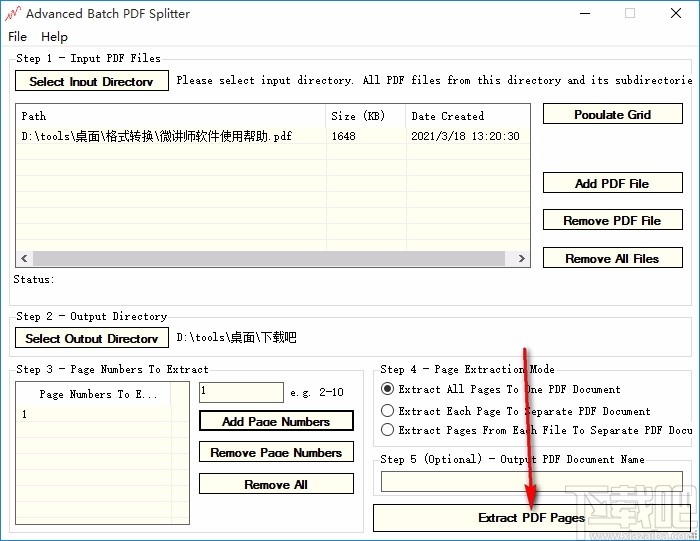700x541 pixels.
Task: Click the Remove All Files button
Action: click(x=612, y=258)
